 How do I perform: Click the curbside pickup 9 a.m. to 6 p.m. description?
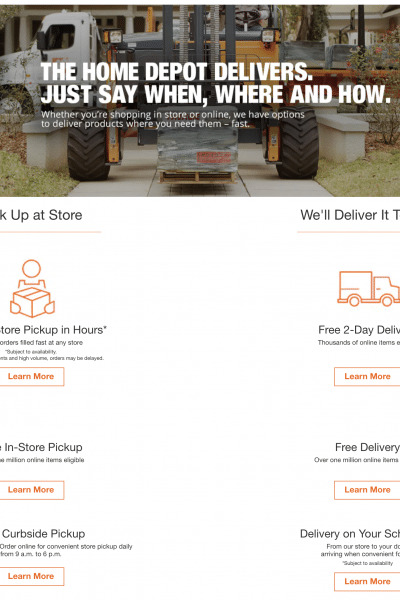66,550
